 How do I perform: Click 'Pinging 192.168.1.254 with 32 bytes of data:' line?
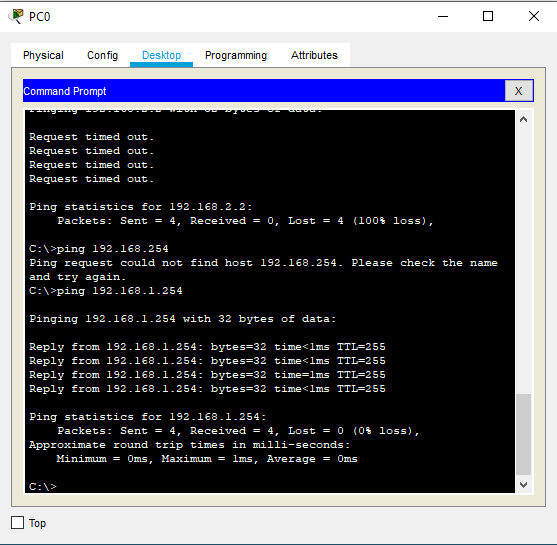(x=183, y=319)
